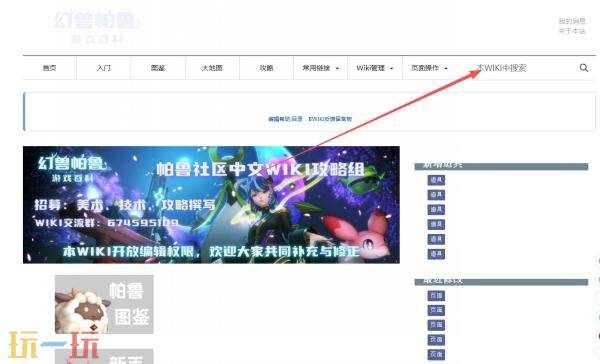This screenshot has width=600, height=364.
Task: Expand the 常用链接 dropdown menu
Action: pyautogui.click(x=320, y=68)
